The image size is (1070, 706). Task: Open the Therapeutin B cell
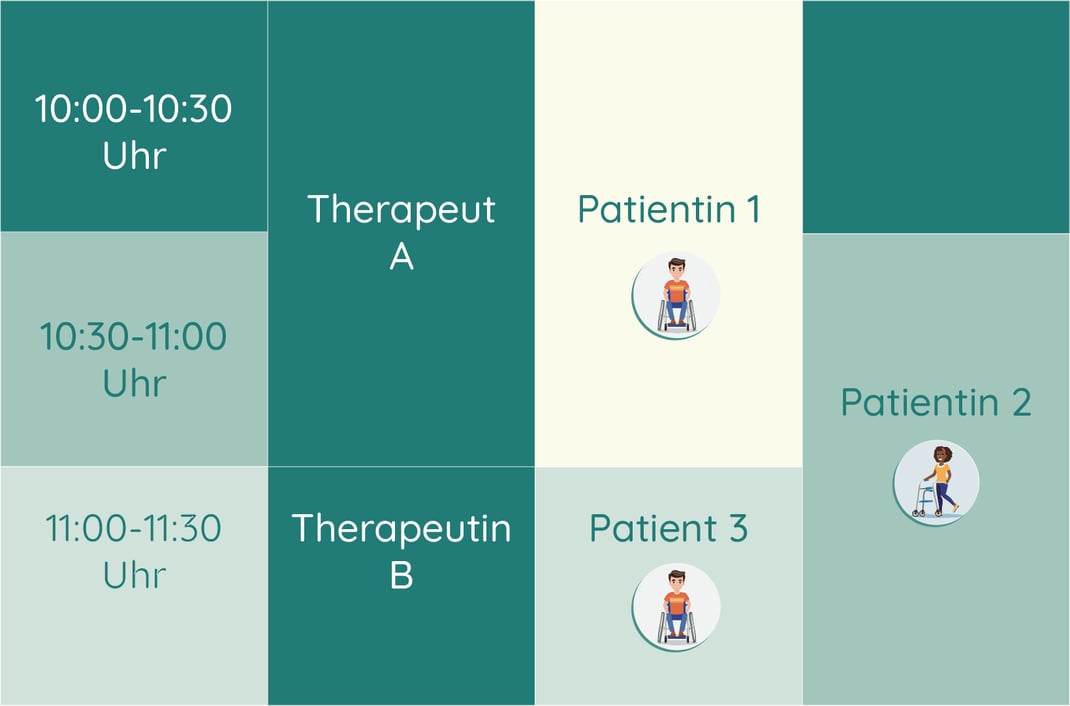point(401,586)
